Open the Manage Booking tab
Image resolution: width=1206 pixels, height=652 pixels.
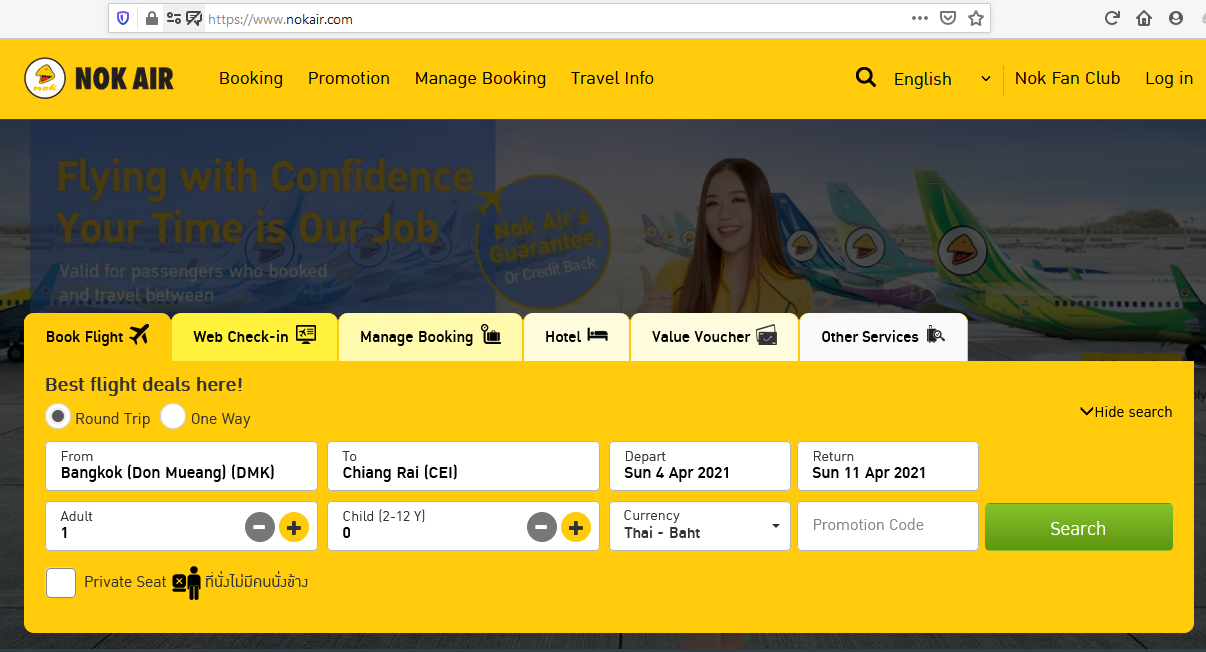[431, 337]
